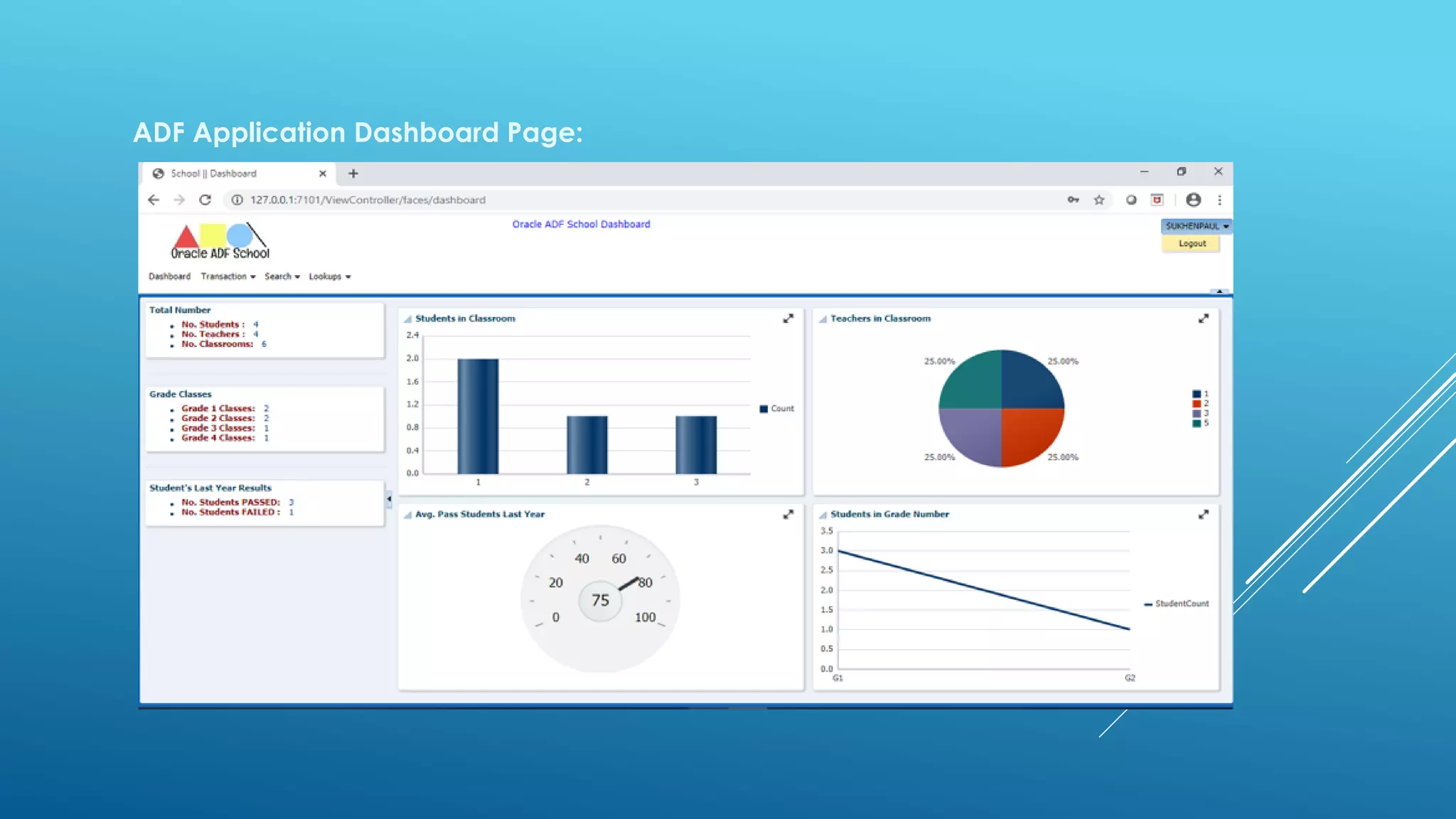This screenshot has width=1456, height=819.
Task: Reload the page with browser refresh icon
Action: 205,200
